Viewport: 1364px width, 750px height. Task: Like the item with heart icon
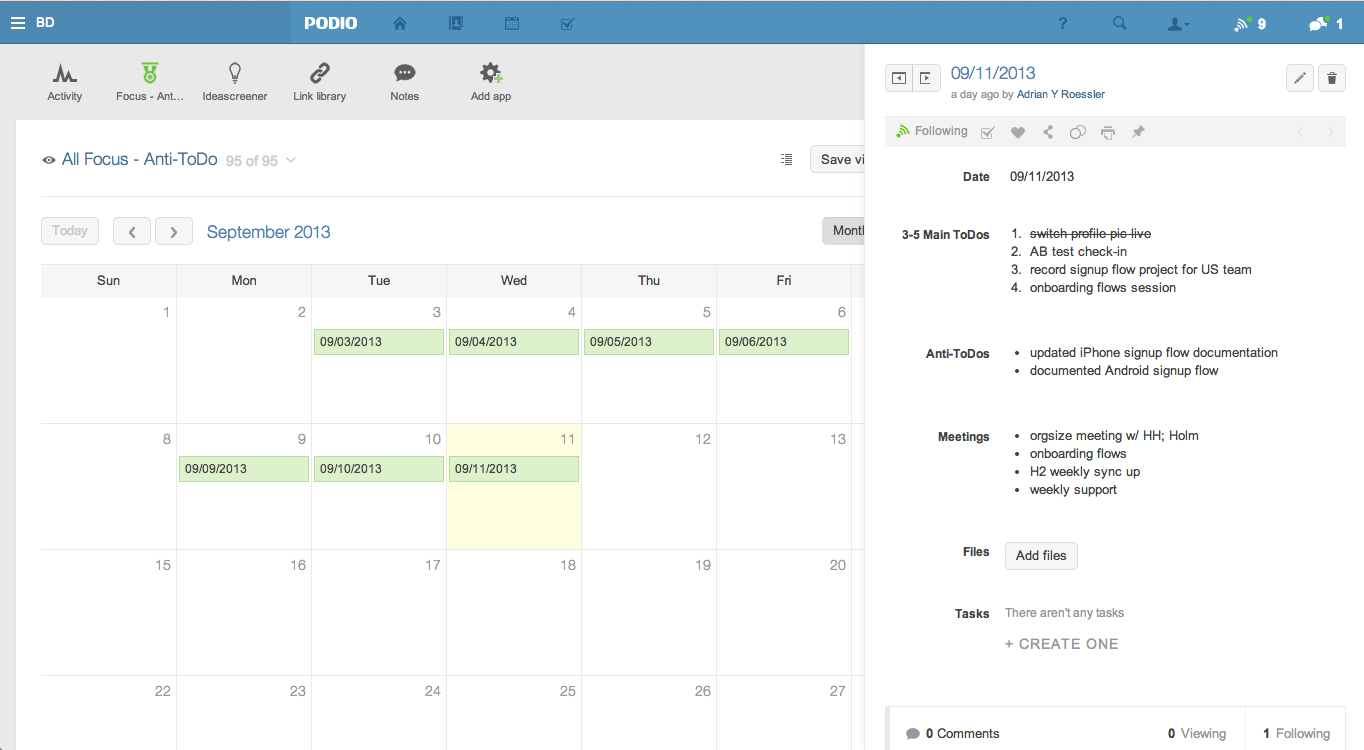click(x=1017, y=132)
